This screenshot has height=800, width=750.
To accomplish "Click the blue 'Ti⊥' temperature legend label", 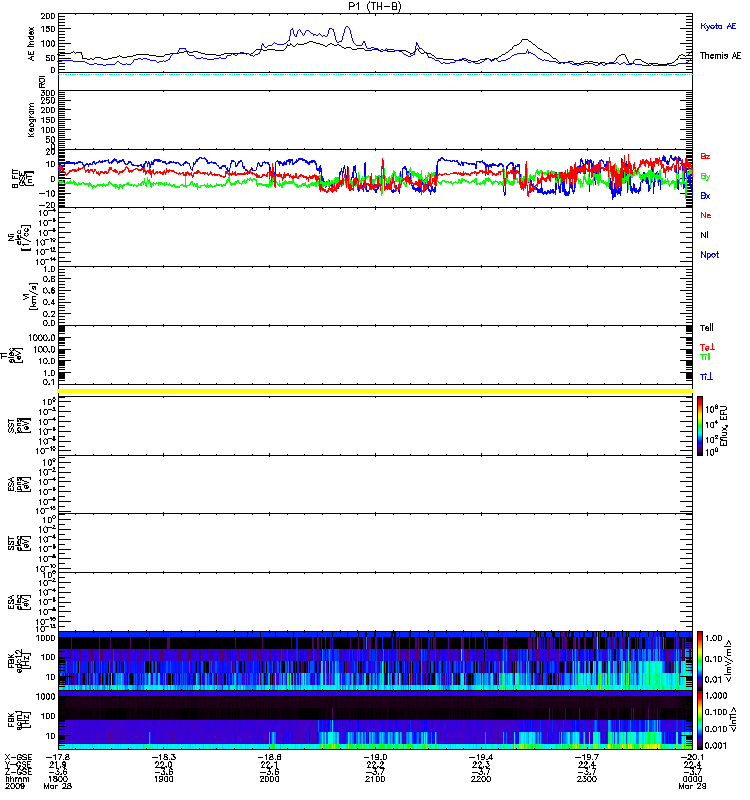I will pyautogui.click(x=706, y=377).
